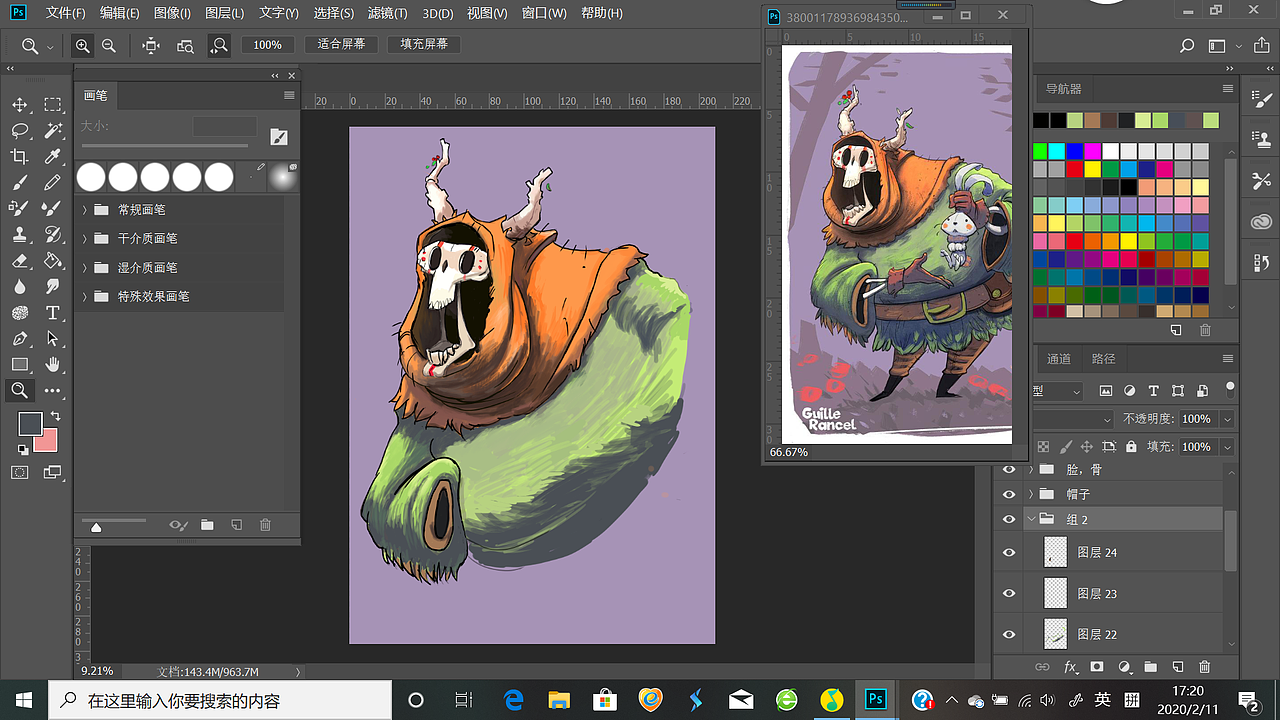The image size is (1280, 720).
Task: Select the Rectangle shape tool
Action: [19, 365]
